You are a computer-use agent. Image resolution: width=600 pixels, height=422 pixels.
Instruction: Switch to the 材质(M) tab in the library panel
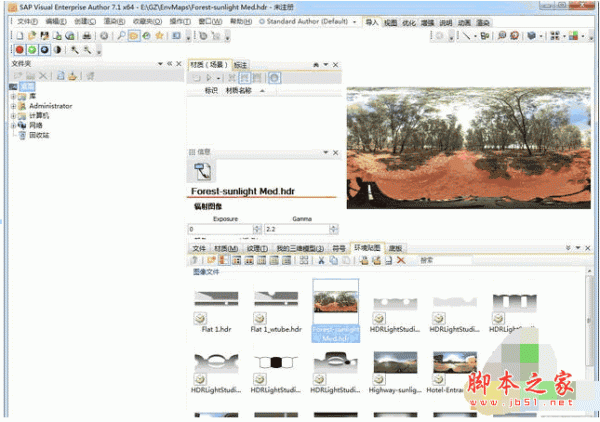(226, 249)
